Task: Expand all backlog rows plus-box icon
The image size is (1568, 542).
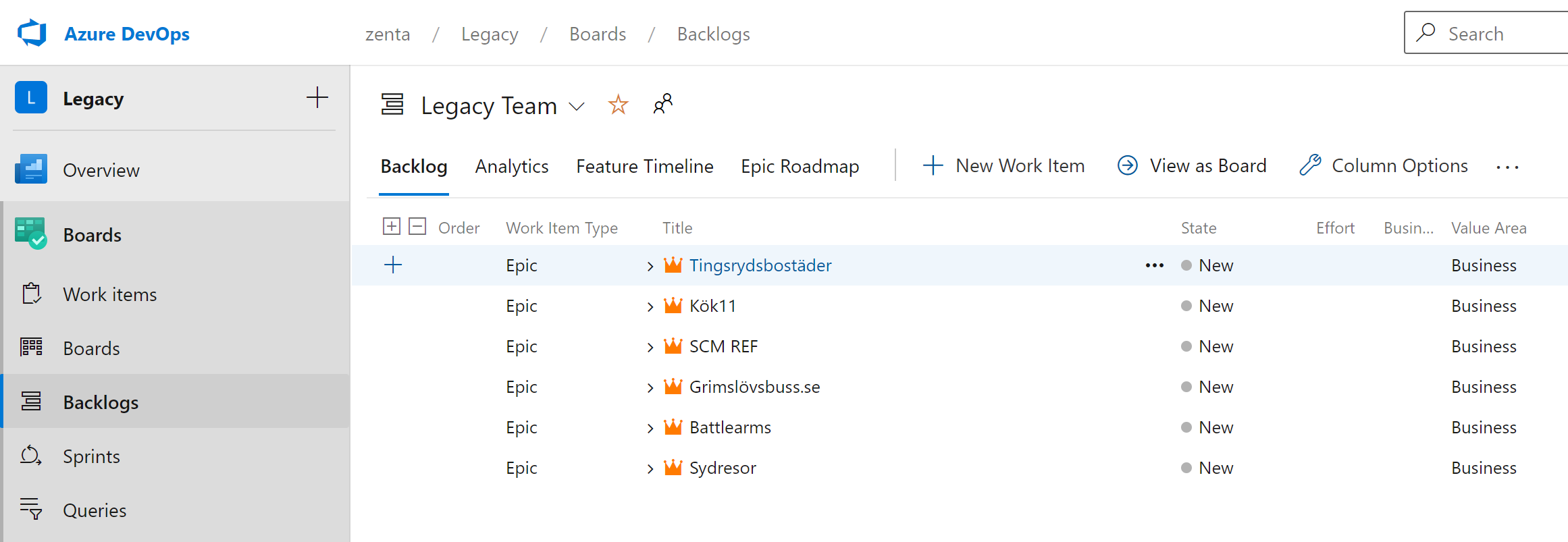Action: pyautogui.click(x=392, y=226)
